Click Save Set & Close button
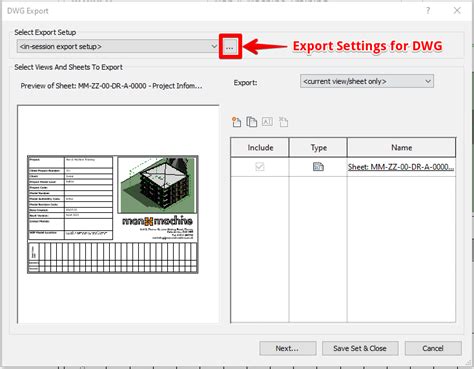The image size is (474, 369). (x=360, y=348)
